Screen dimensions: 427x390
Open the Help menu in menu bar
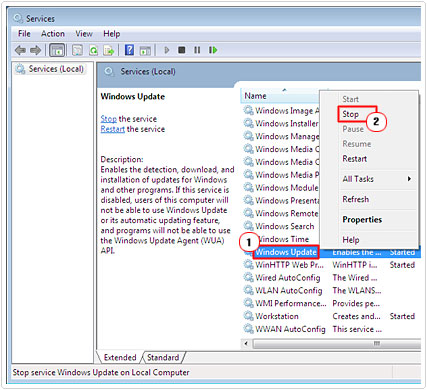pyautogui.click(x=112, y=34)
